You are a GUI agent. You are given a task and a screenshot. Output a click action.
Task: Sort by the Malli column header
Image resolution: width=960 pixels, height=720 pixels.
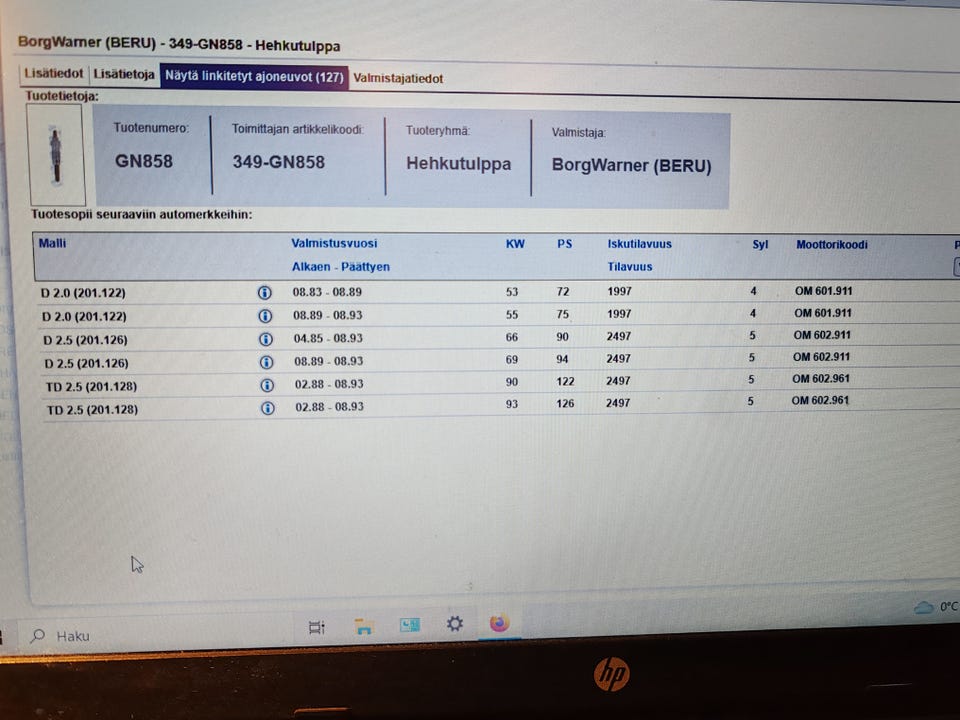click(52, 243)
